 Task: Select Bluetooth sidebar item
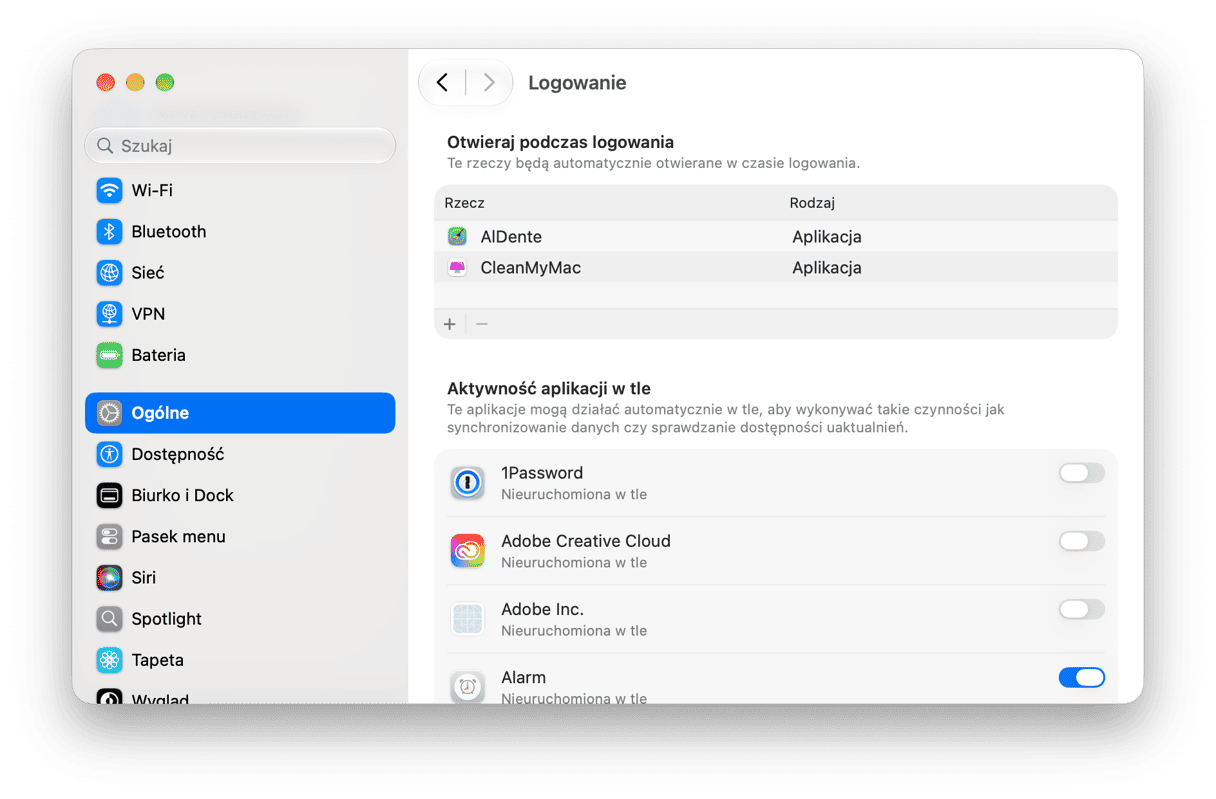pyautogui.click(x=240, y=231)
